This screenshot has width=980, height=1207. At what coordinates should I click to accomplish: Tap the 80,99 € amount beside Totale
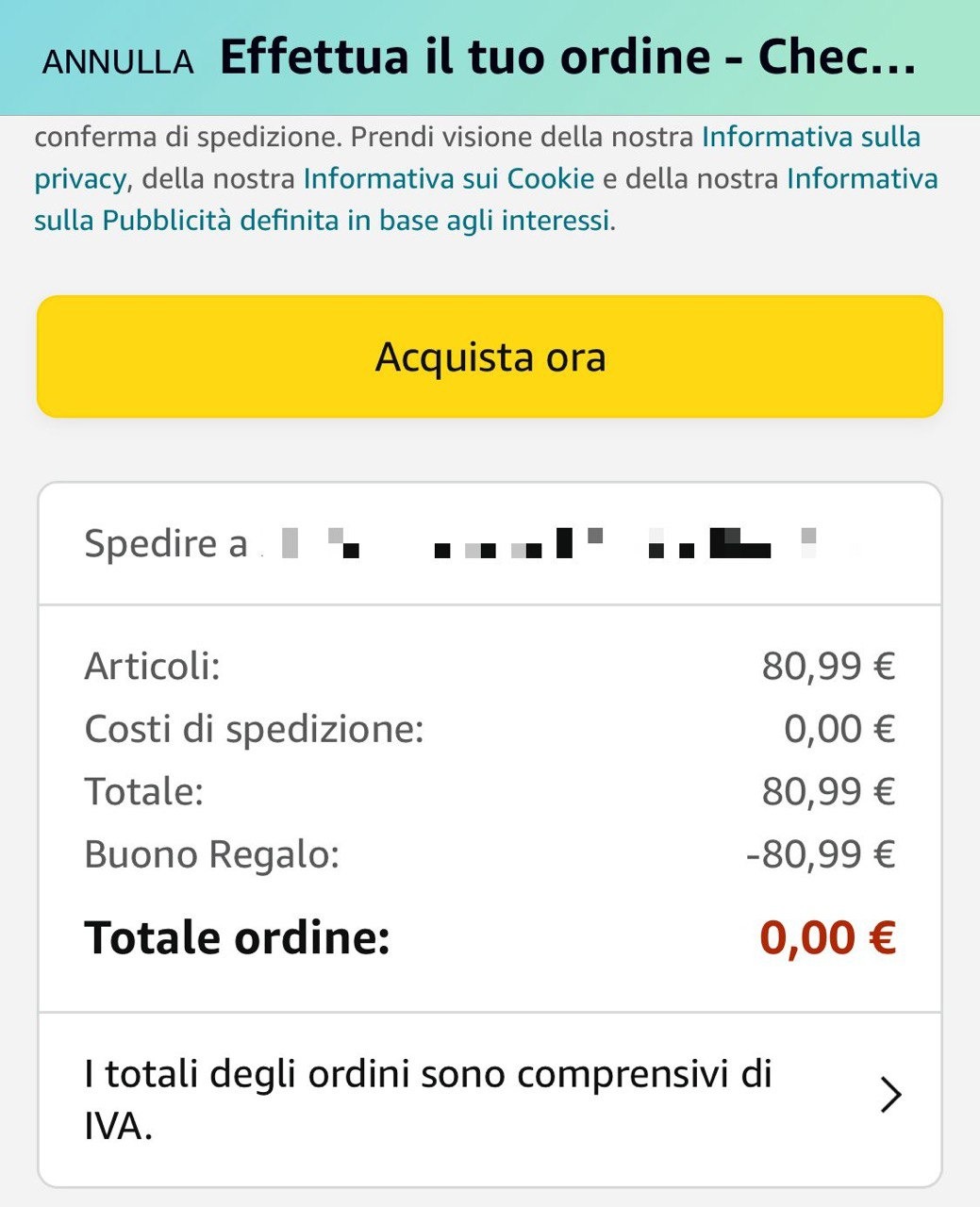tap(828, 791)
